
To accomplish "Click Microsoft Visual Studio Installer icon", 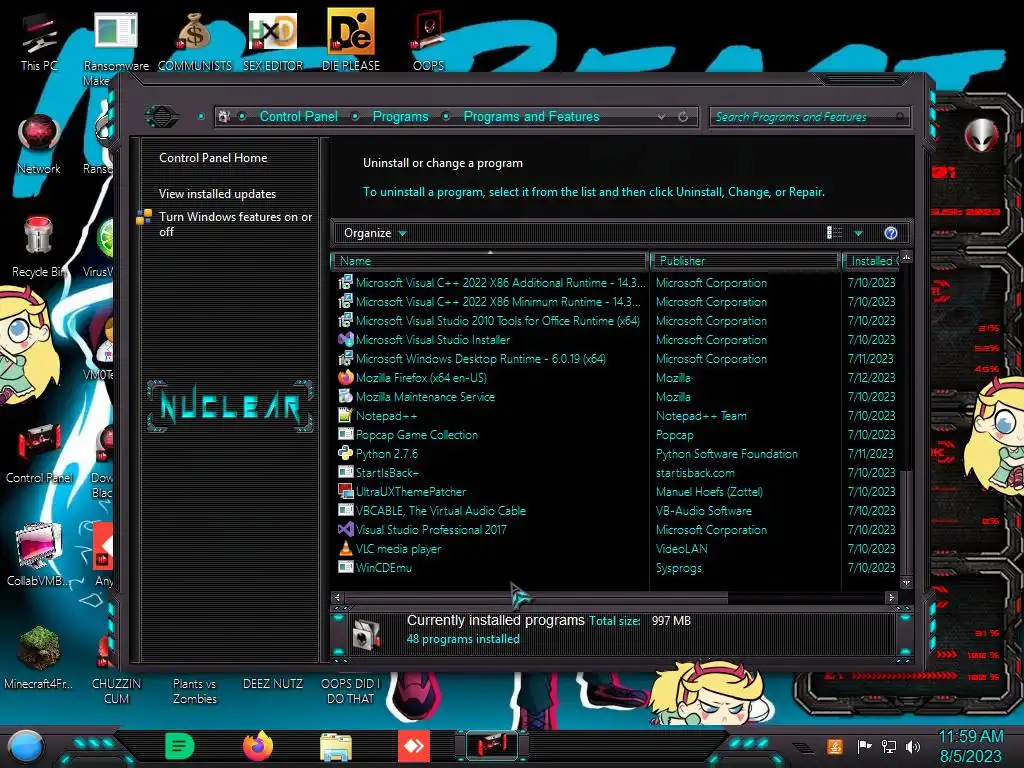I will pos(345,340).
